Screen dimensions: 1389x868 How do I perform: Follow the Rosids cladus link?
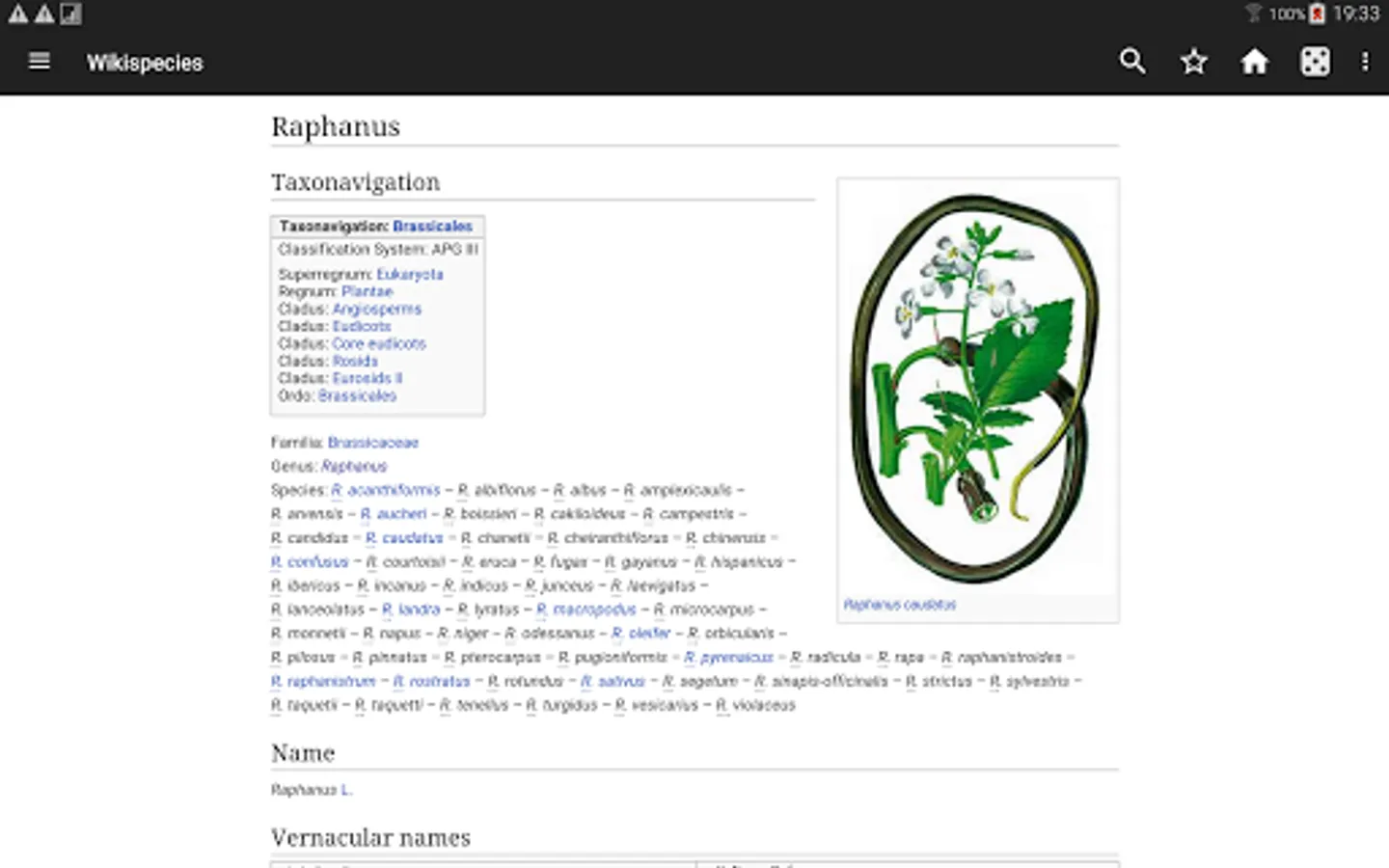pyautogui.click(x=355, y=361)
